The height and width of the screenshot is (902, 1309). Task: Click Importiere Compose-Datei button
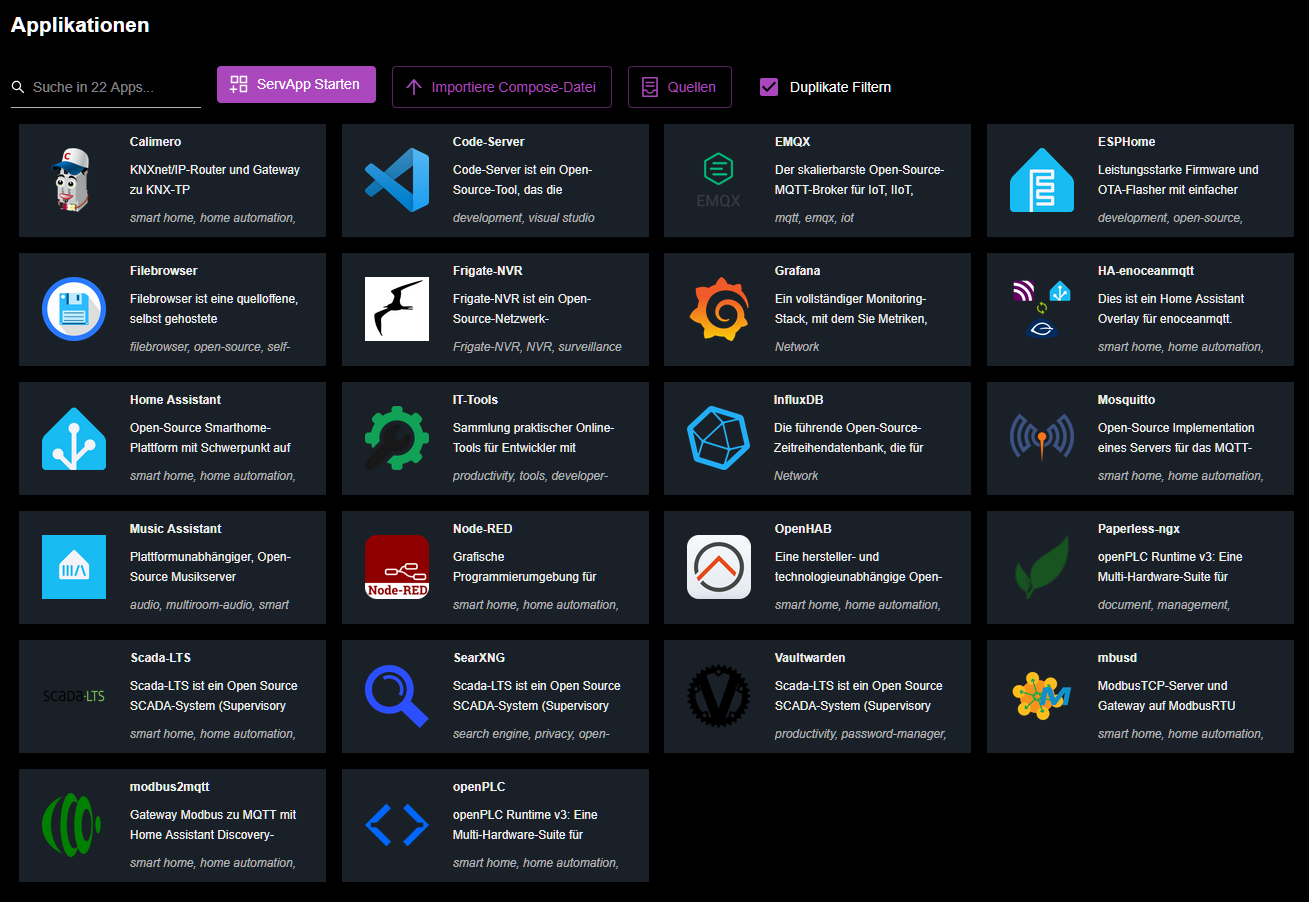(502, 87)
